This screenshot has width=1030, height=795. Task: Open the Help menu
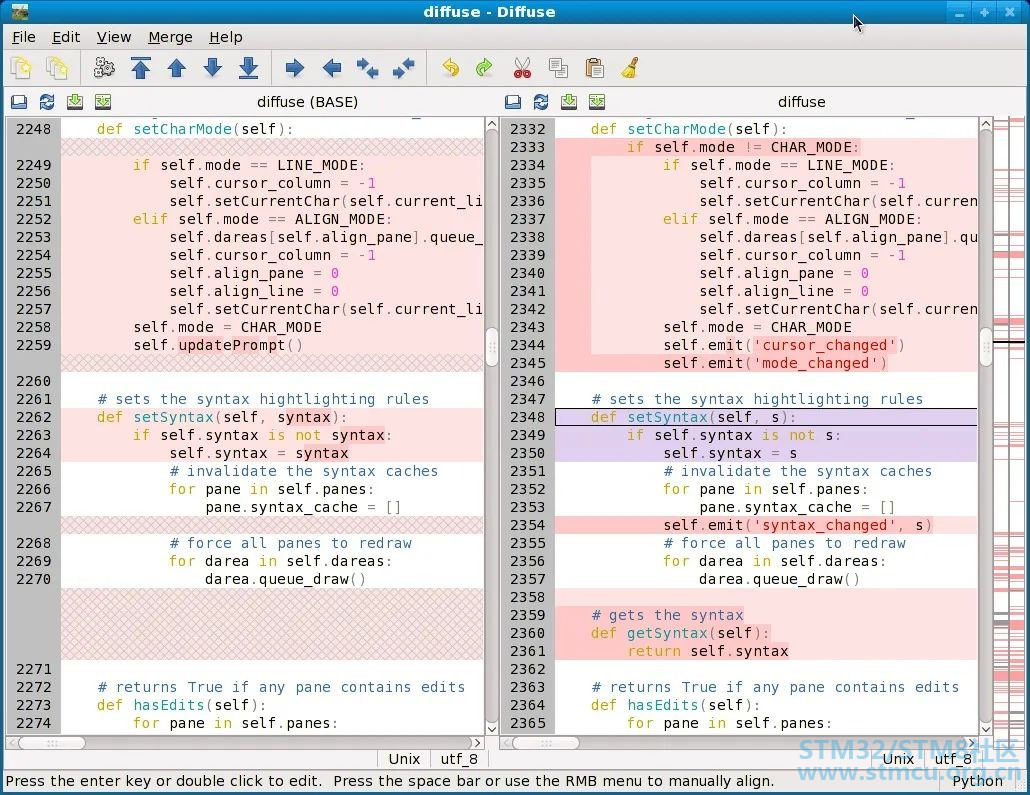[x=226, y=37]
